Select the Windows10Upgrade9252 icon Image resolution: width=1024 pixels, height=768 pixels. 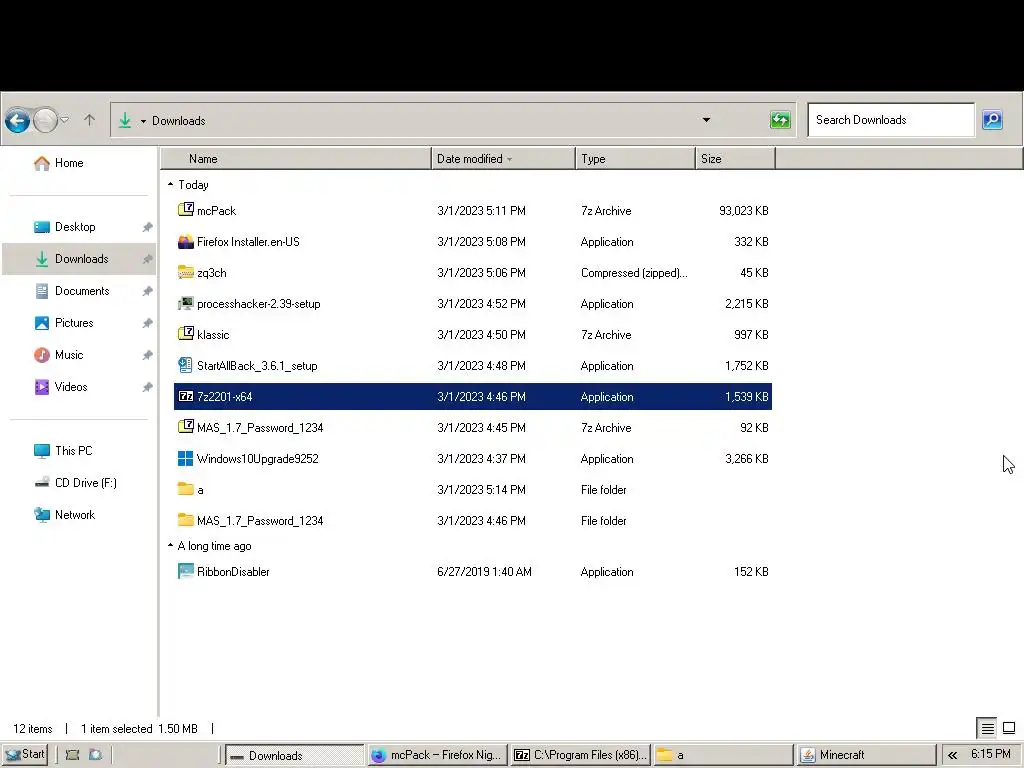coord(185,458)
